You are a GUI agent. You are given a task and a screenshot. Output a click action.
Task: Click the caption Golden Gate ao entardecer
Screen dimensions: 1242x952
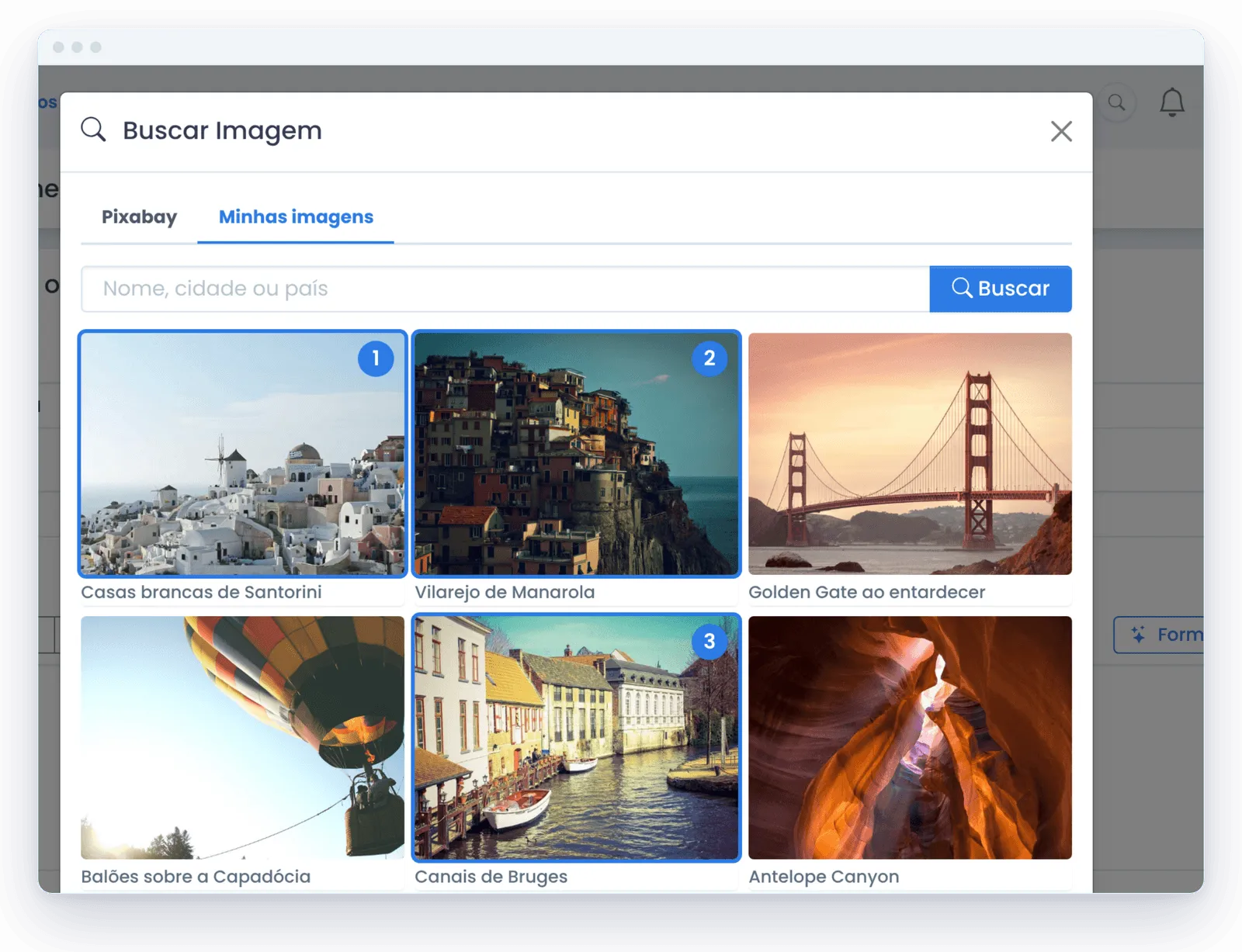pos(866,592)
